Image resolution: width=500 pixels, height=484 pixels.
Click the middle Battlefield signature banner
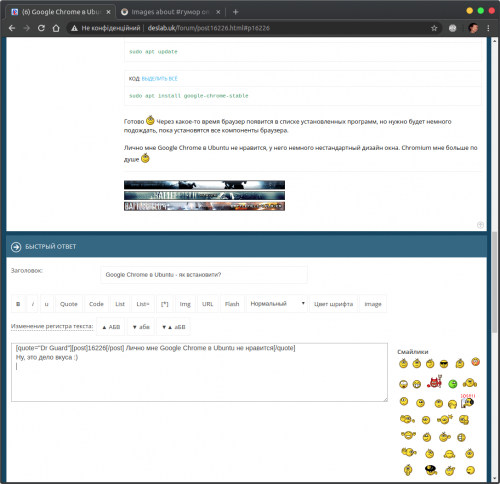pos(204,195)
